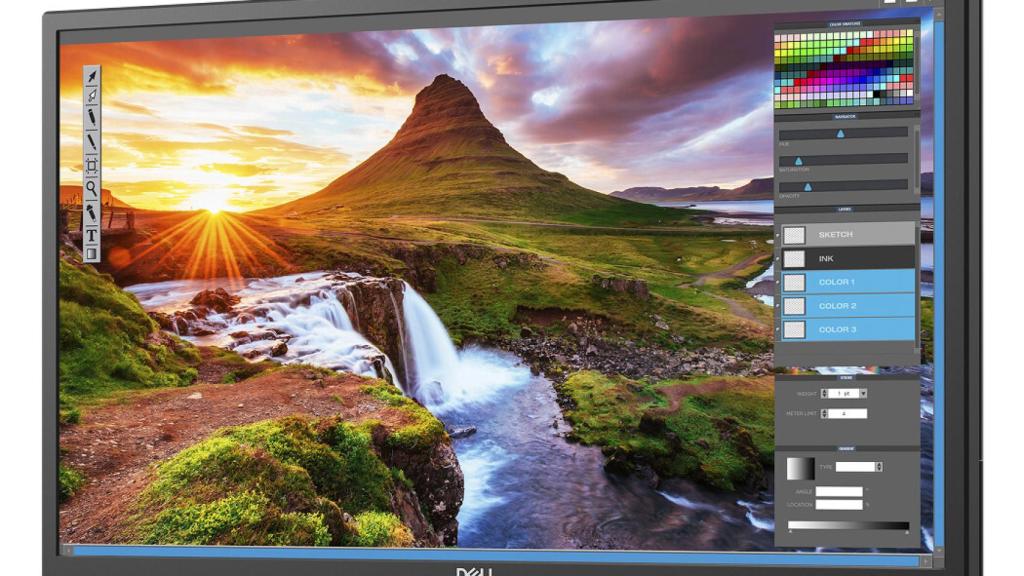Select the Zoom magnifier tool

click(93, 189)
